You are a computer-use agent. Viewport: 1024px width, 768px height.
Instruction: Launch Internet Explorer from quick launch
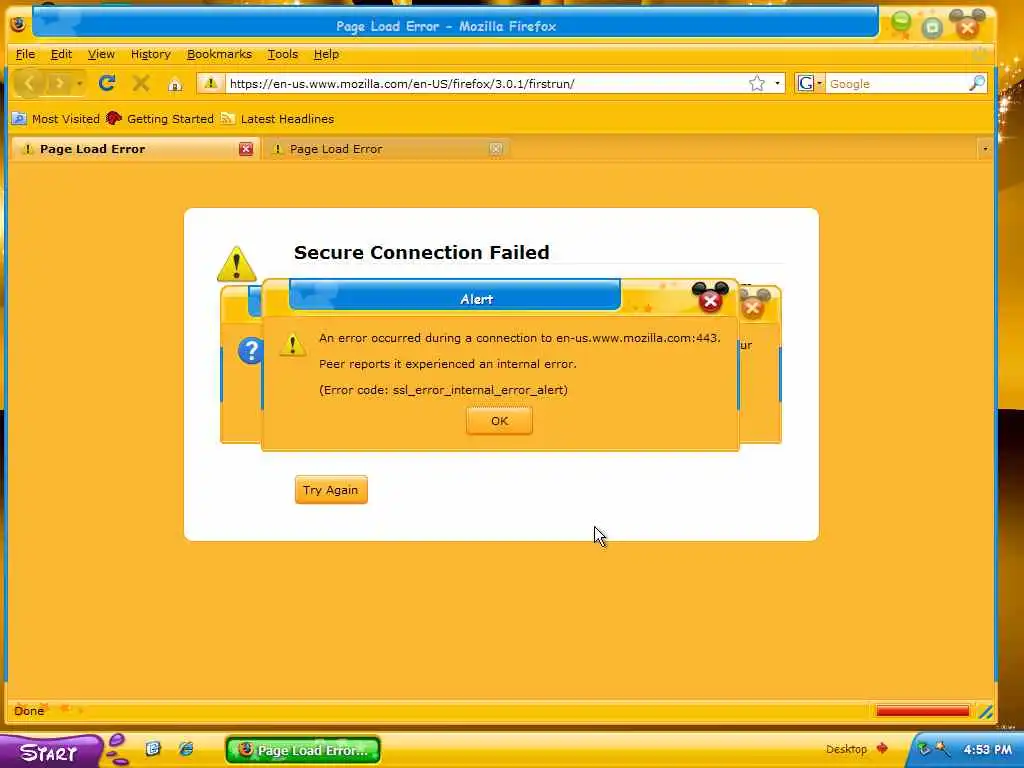point(186,748)
